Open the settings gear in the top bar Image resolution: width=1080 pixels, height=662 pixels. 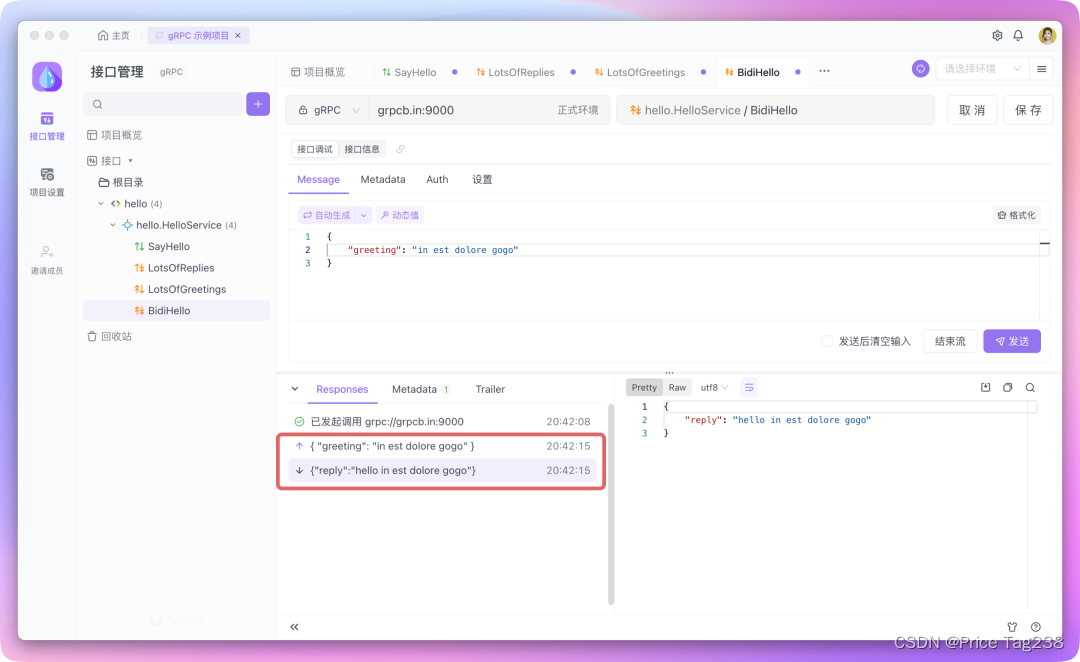tap(997, 34)
